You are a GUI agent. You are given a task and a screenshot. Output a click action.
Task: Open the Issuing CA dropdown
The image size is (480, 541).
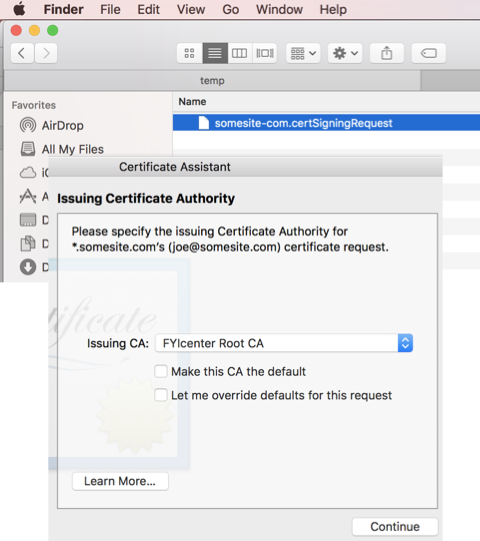click(284, 343)
